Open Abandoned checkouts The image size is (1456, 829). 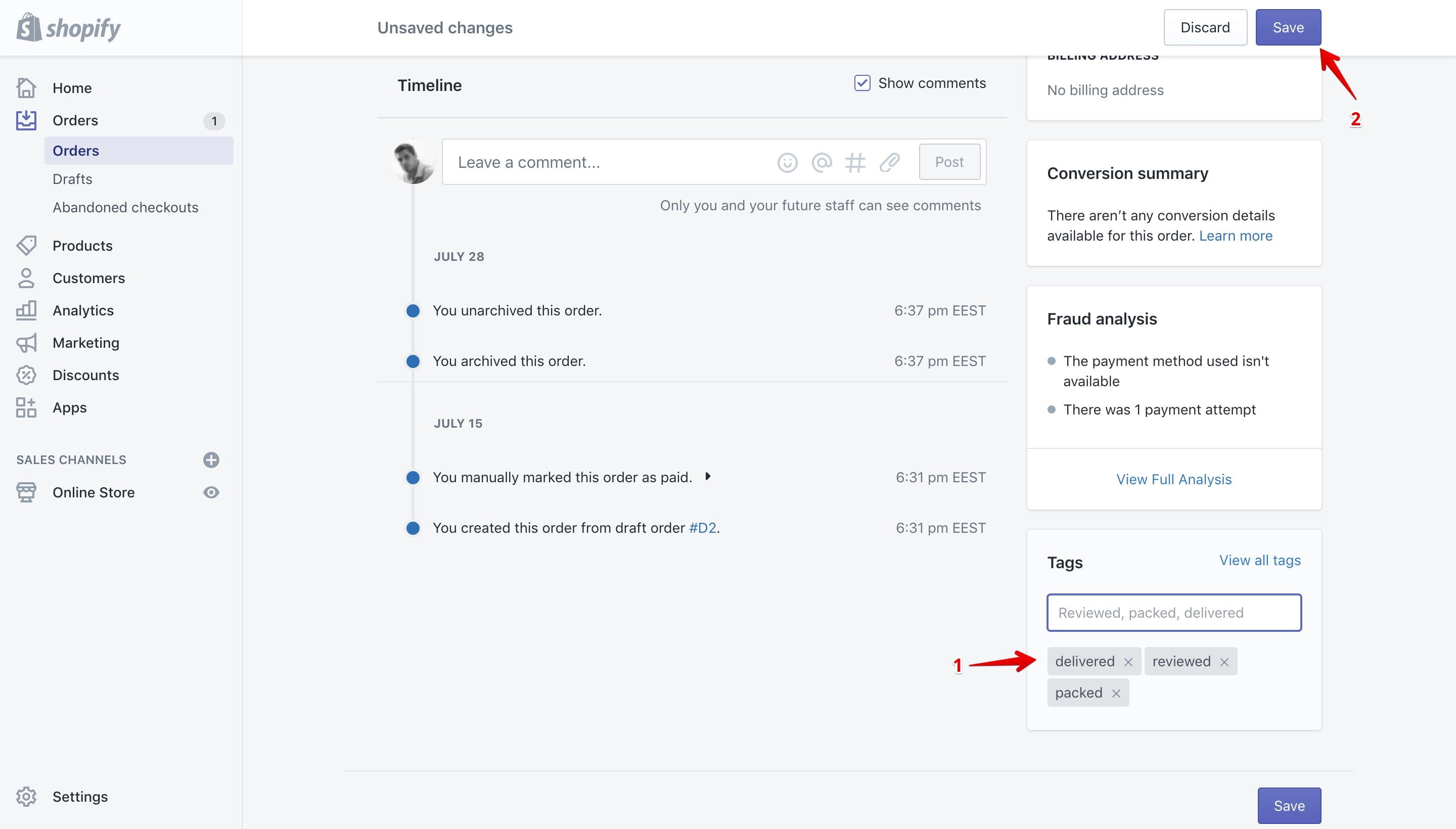click(125, 207)
